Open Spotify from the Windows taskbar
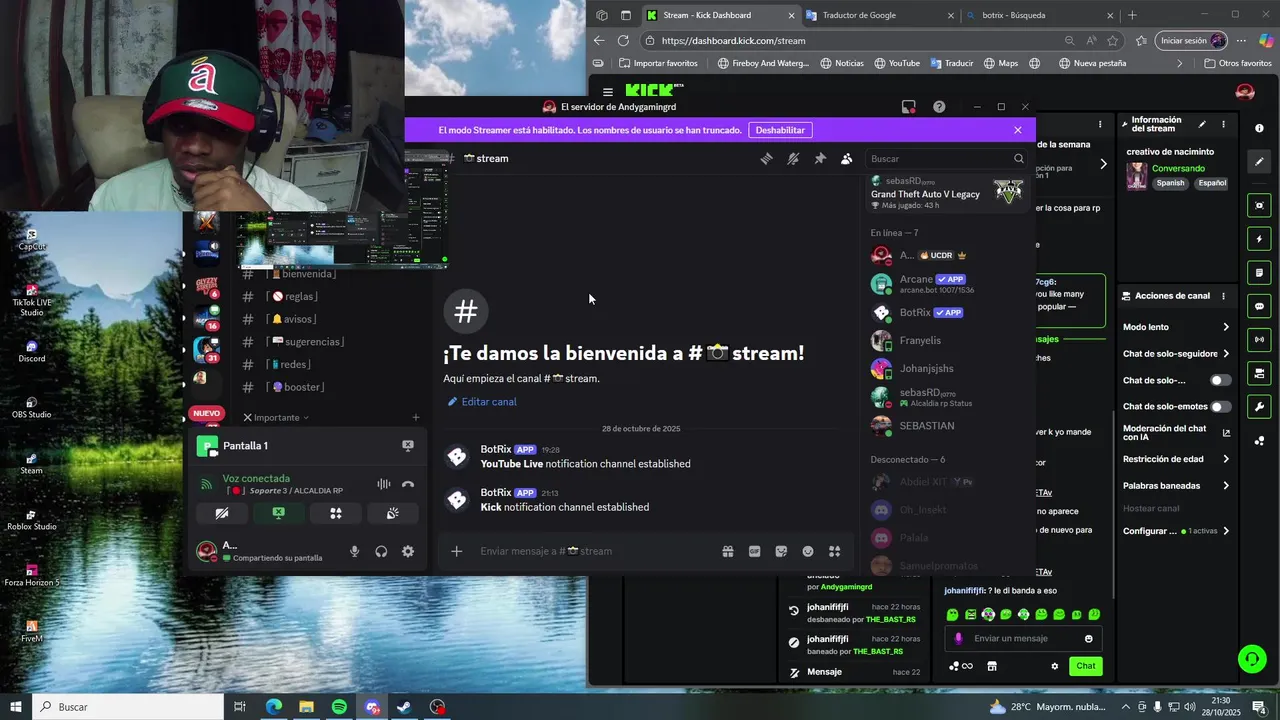Screen dimensions: 1280x720 click(x=339, y=707)
